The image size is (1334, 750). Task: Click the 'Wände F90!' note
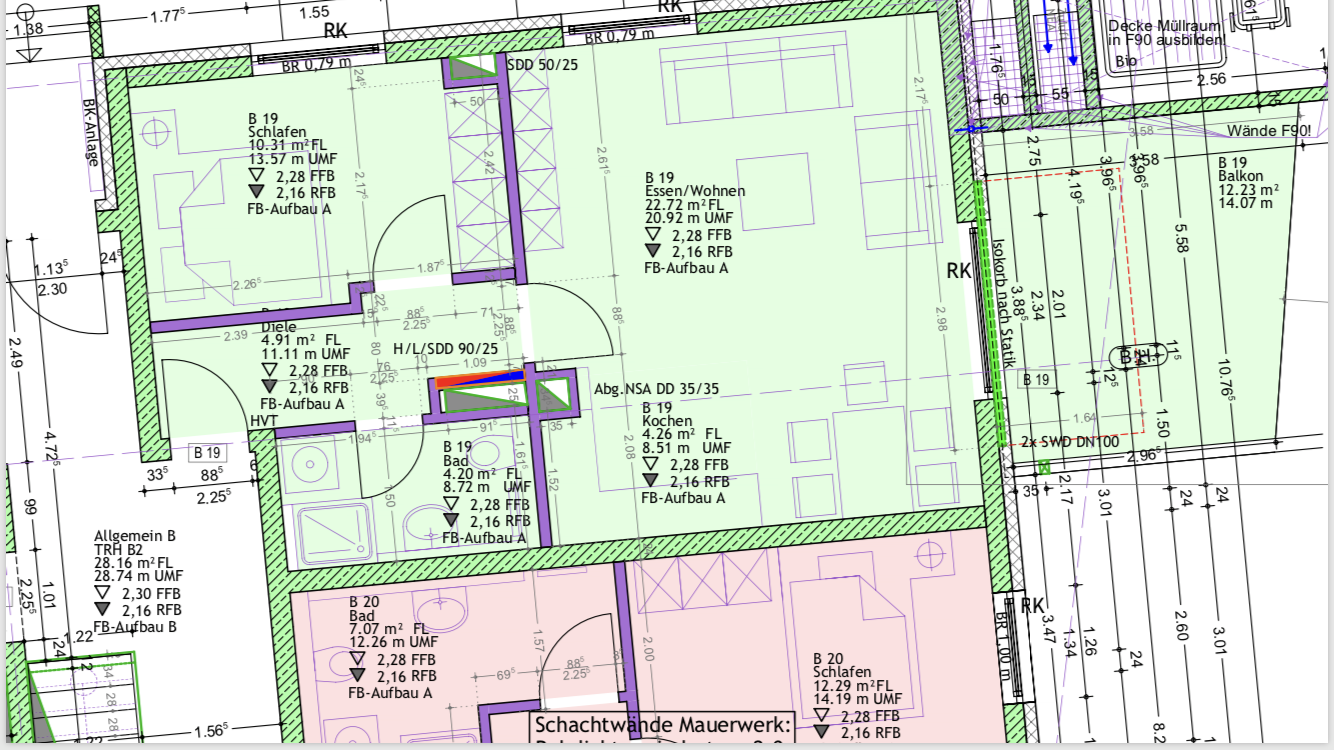coord(1267,132)
